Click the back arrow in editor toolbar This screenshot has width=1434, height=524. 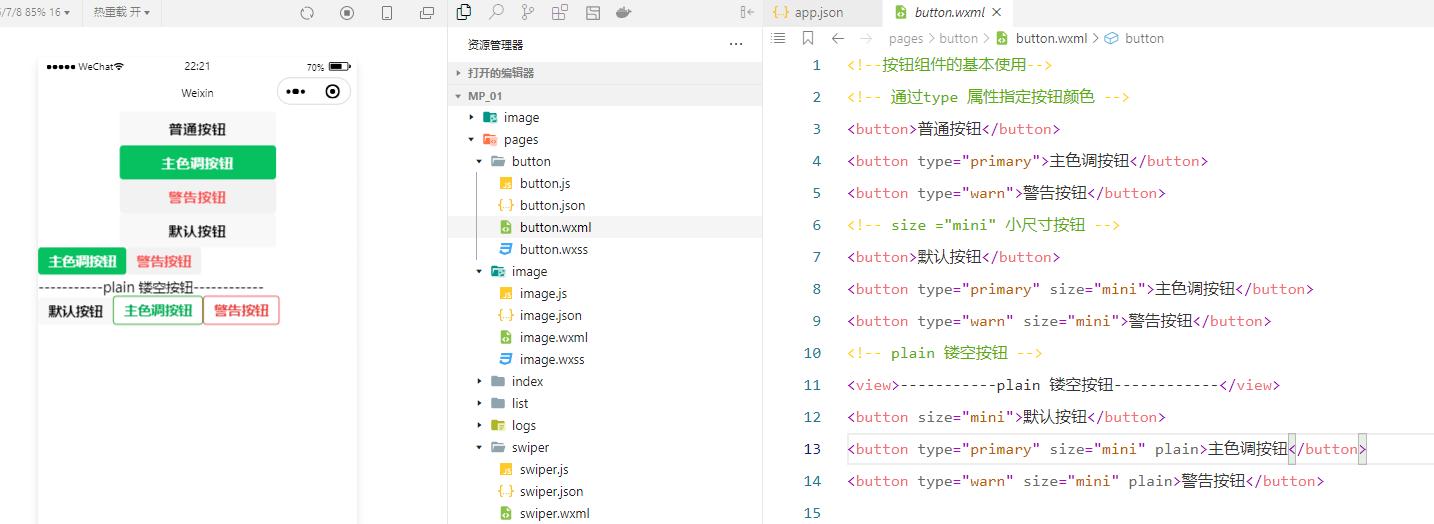(838, 38)
